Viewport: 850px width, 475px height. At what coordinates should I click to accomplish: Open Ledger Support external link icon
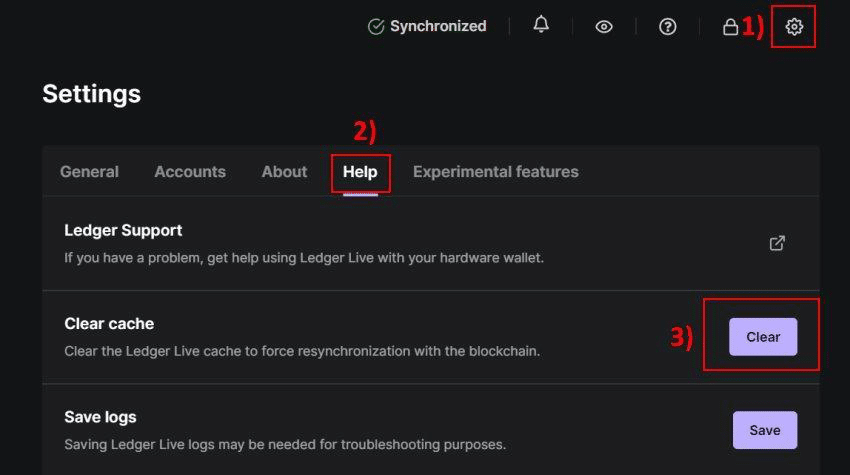[777, 243]
